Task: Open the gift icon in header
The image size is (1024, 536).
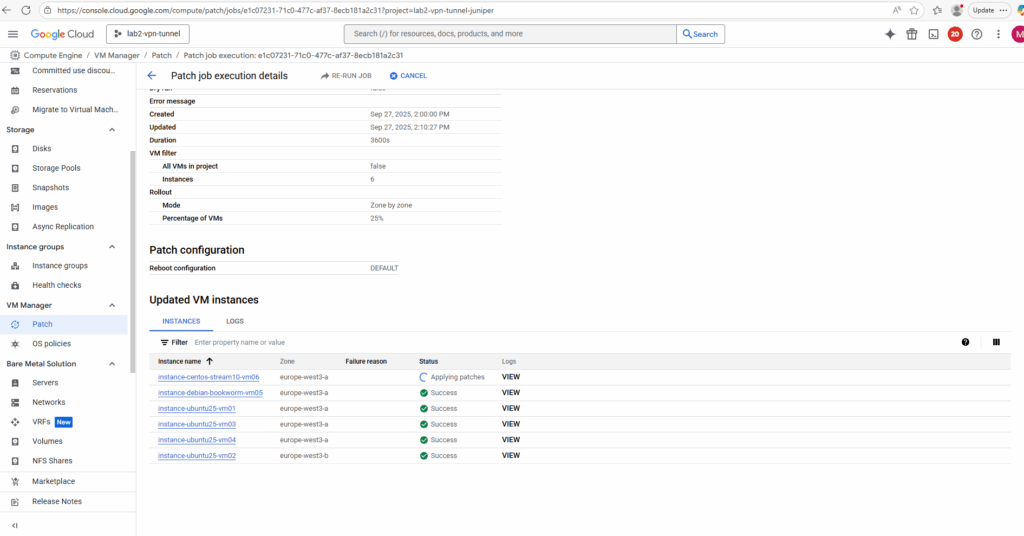Action: click(911, 34)
